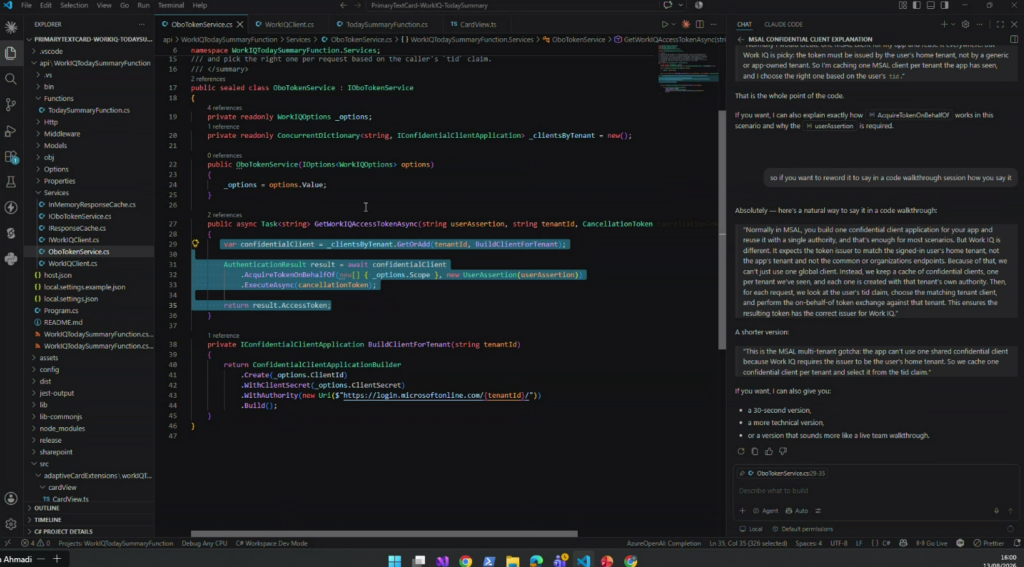Open the Python view in activity bar
This screenshot has height=567, width=1024.
10,259
